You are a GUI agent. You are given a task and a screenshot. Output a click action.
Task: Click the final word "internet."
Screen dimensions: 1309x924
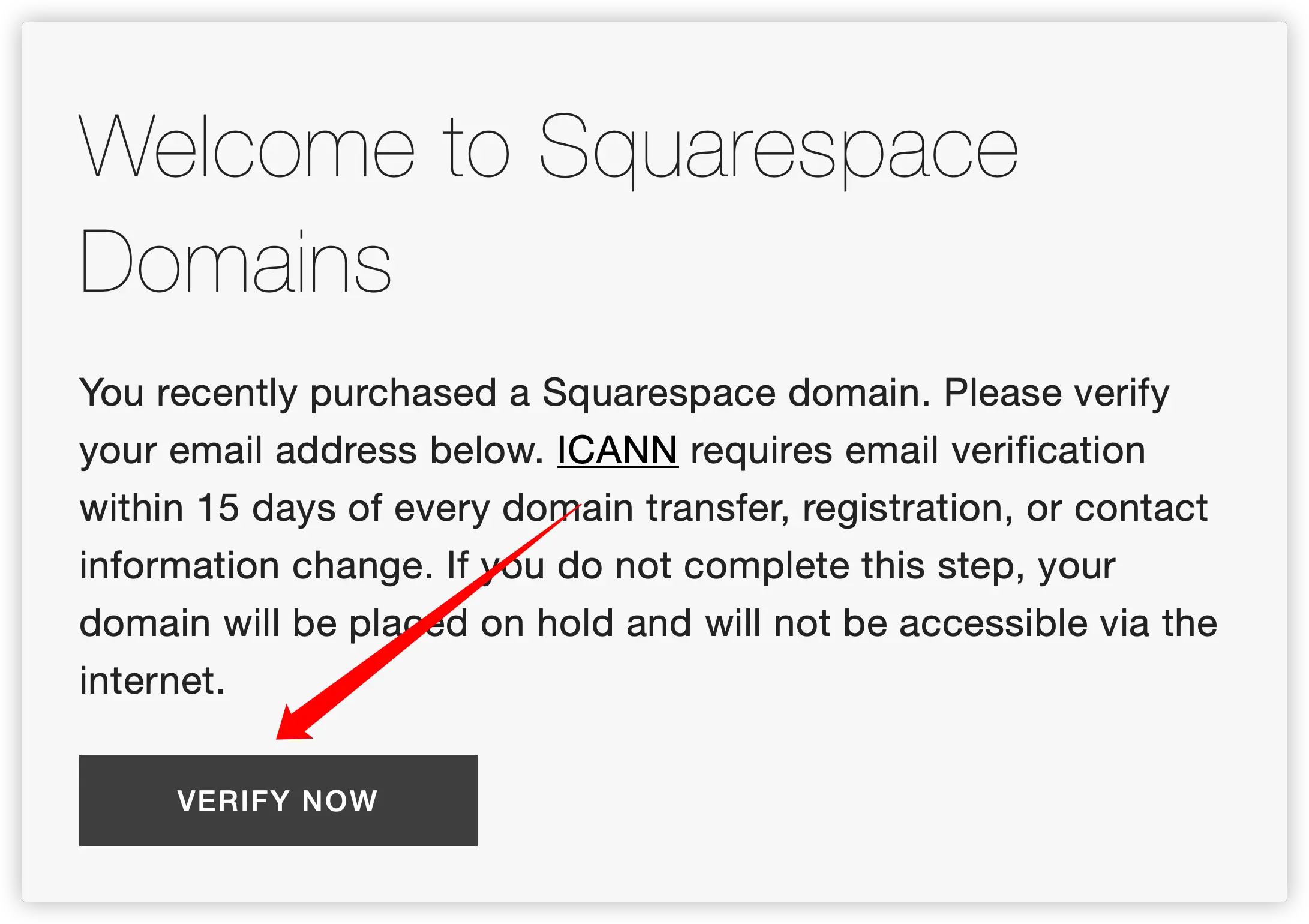(152, 681)
